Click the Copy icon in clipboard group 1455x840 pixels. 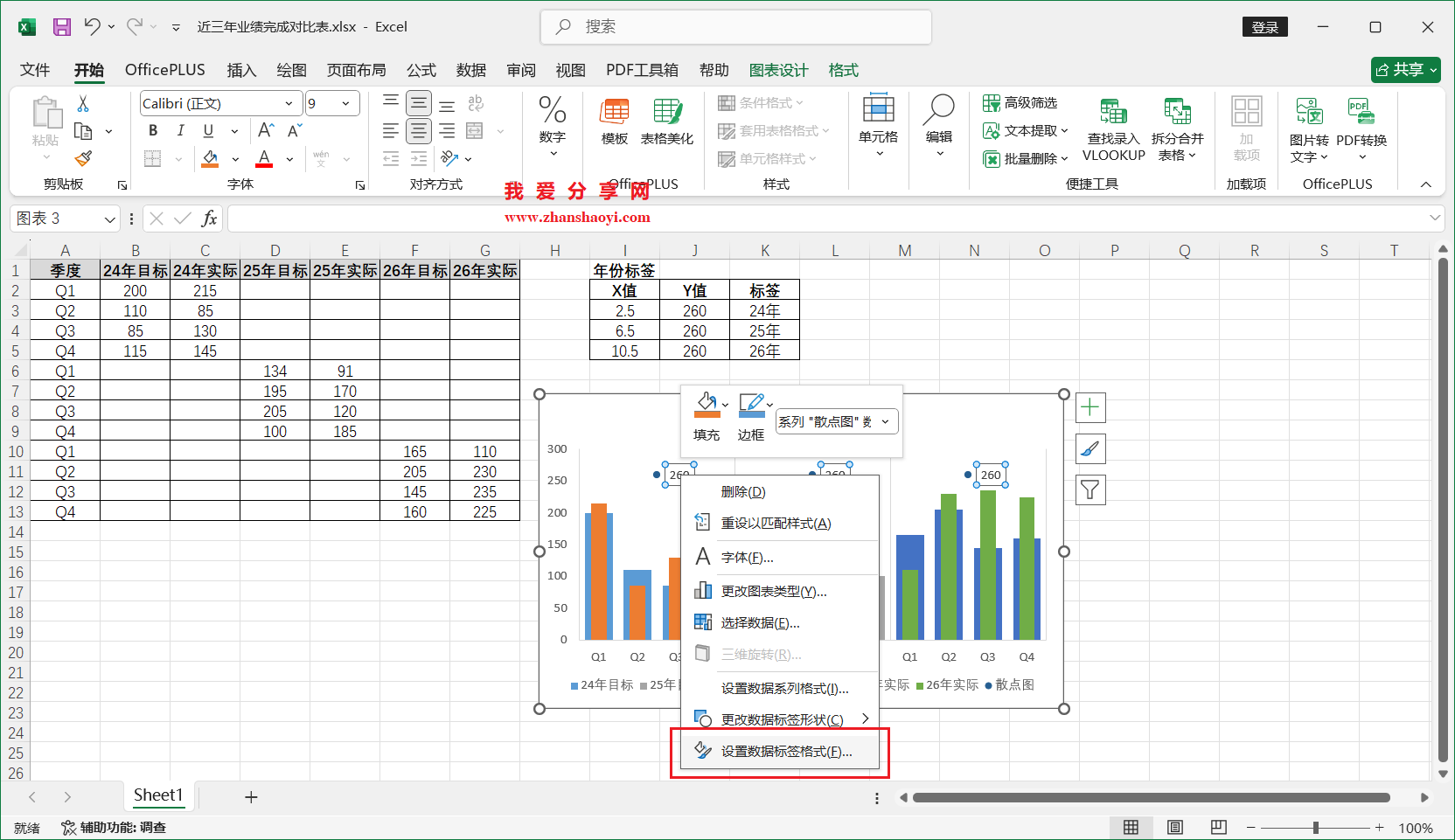(83, 131)
